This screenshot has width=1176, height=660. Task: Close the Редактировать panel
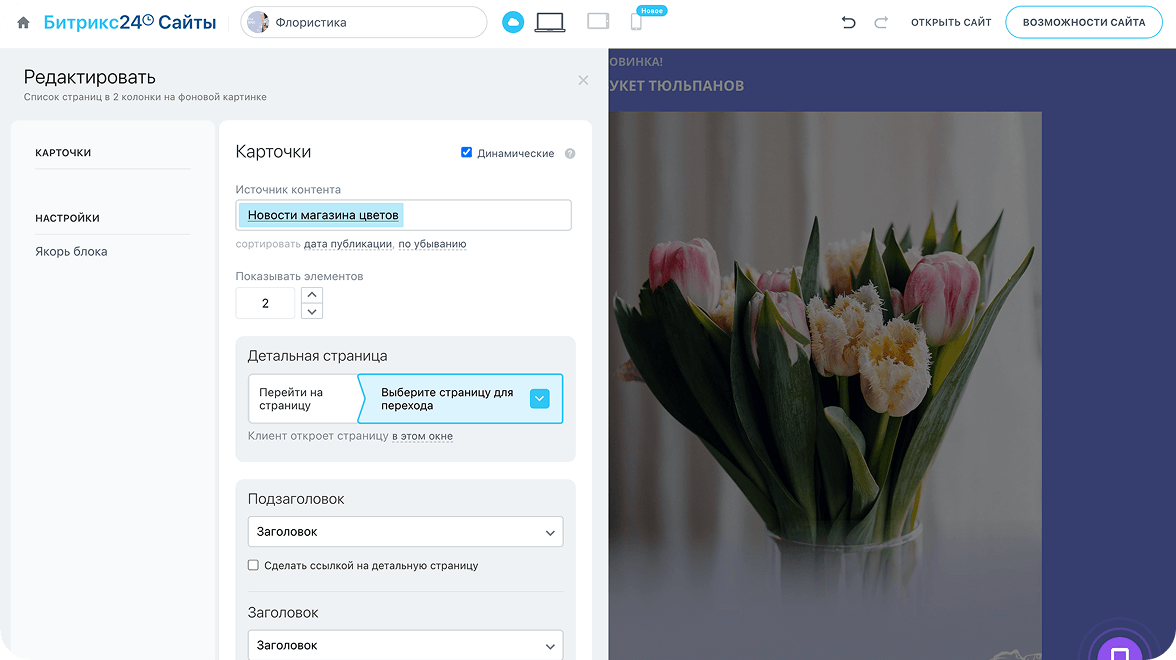(583, 80)
